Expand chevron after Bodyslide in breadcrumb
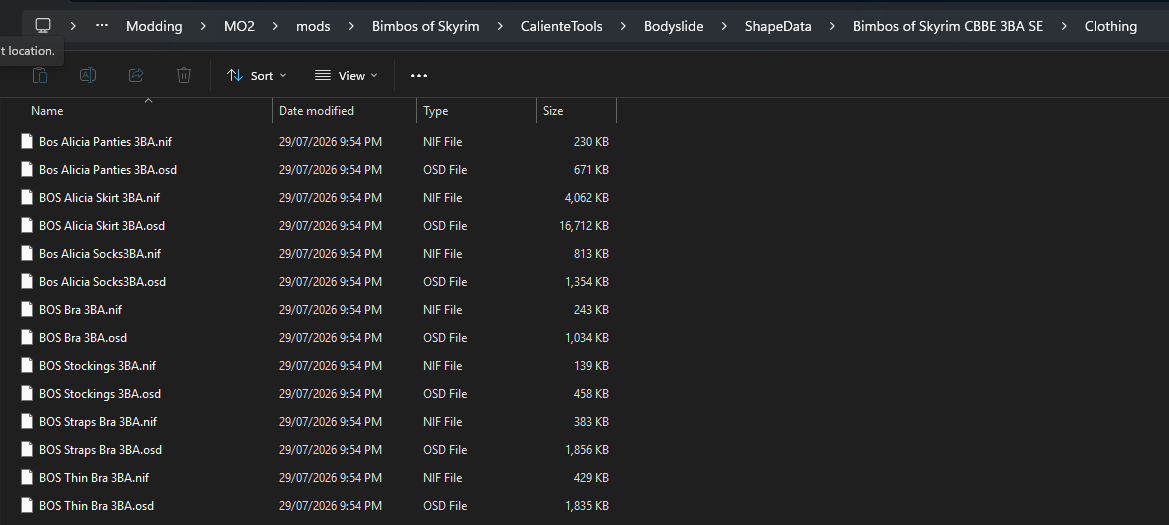Image resolution: width=1169 pixels, height=525 pixels. click(724, 26)
